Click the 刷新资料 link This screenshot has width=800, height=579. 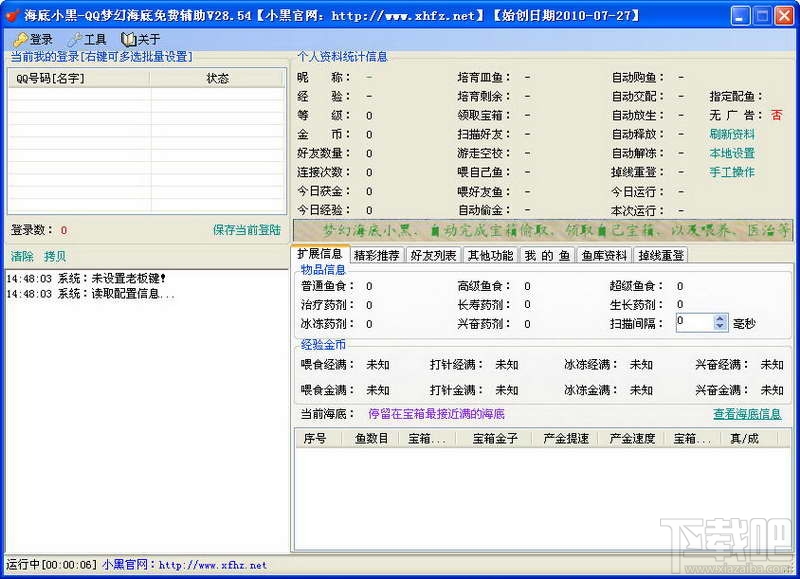click(x=732, y=134)
